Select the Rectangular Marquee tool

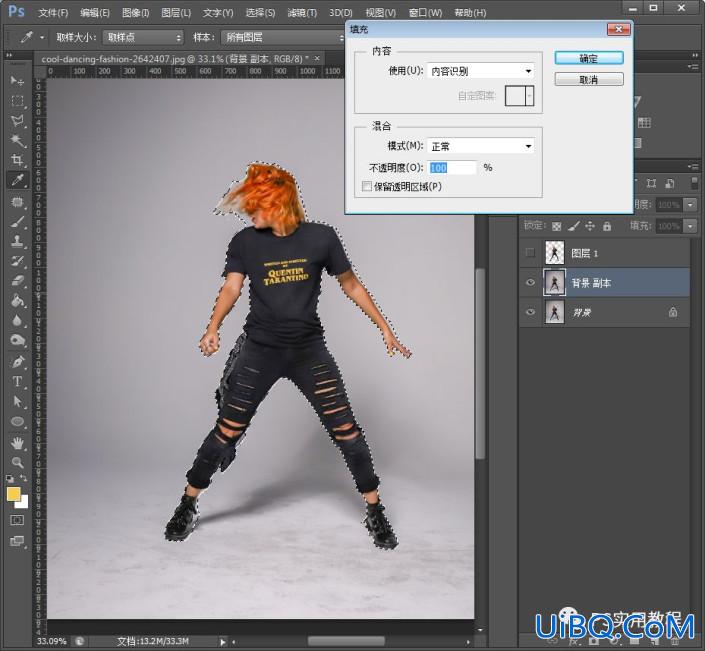[x=17, y=101]
